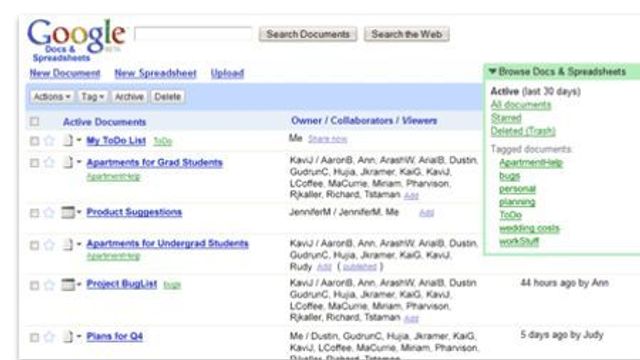Click ApartmentHelp tag under Apartments for Grad Students
The image size is (640, 360).
tap(113, 177)
